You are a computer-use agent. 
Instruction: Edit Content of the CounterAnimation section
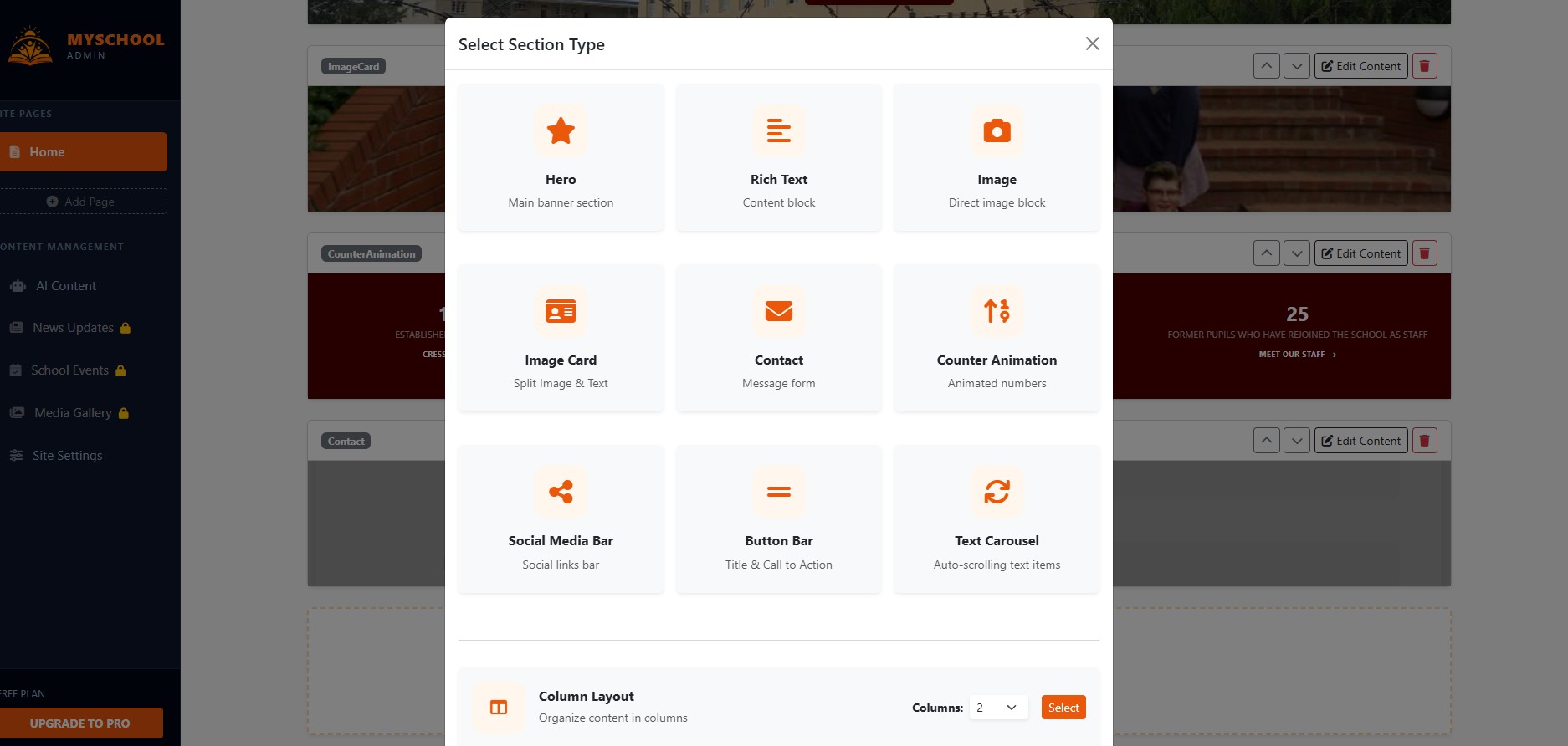click(1360, 253)
